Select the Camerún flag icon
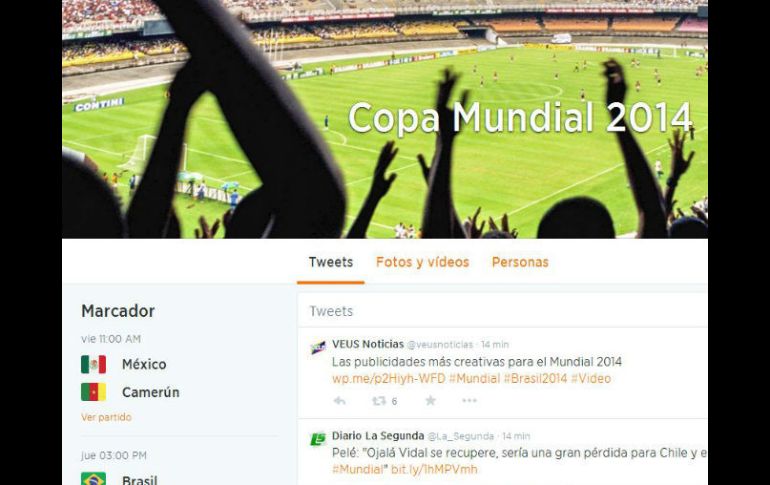Viewport: 770px width, 485px height. pyautogui.click(x=93, y=392)
